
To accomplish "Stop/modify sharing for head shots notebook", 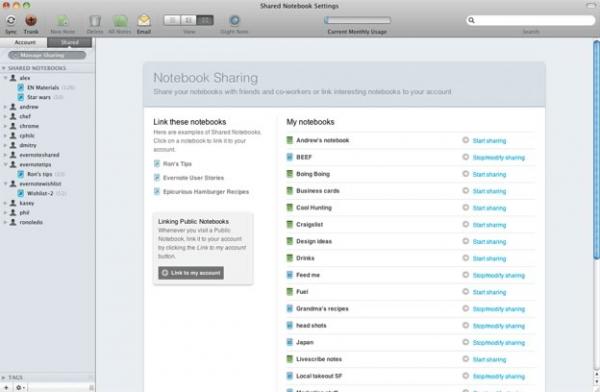I will (x=499, y=326).
